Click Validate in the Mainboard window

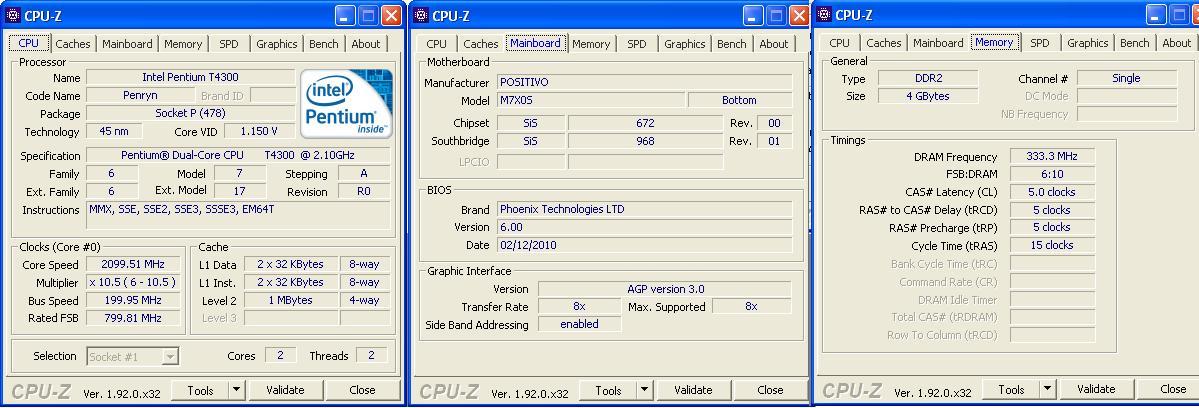pyautogui.click(x=694, y=390)
